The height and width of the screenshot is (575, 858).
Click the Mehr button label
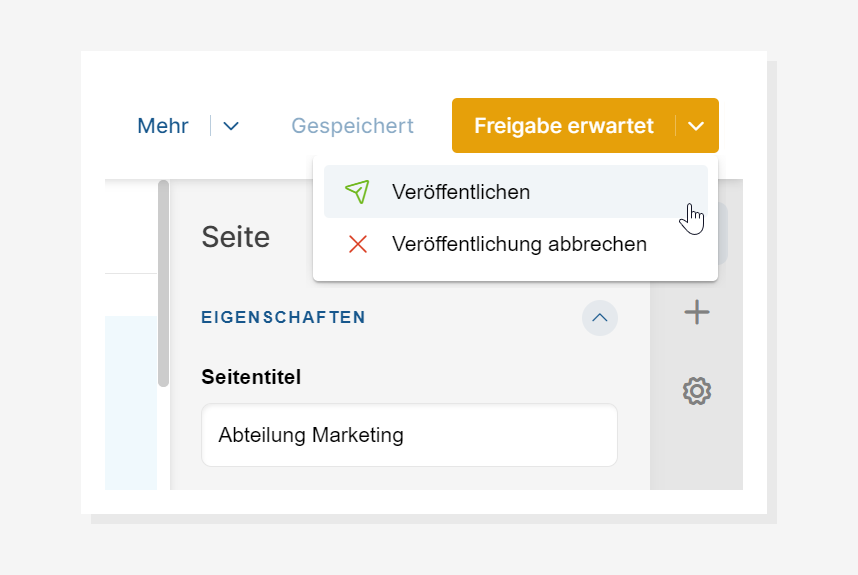pyautogui.click(x=163, y=126)
